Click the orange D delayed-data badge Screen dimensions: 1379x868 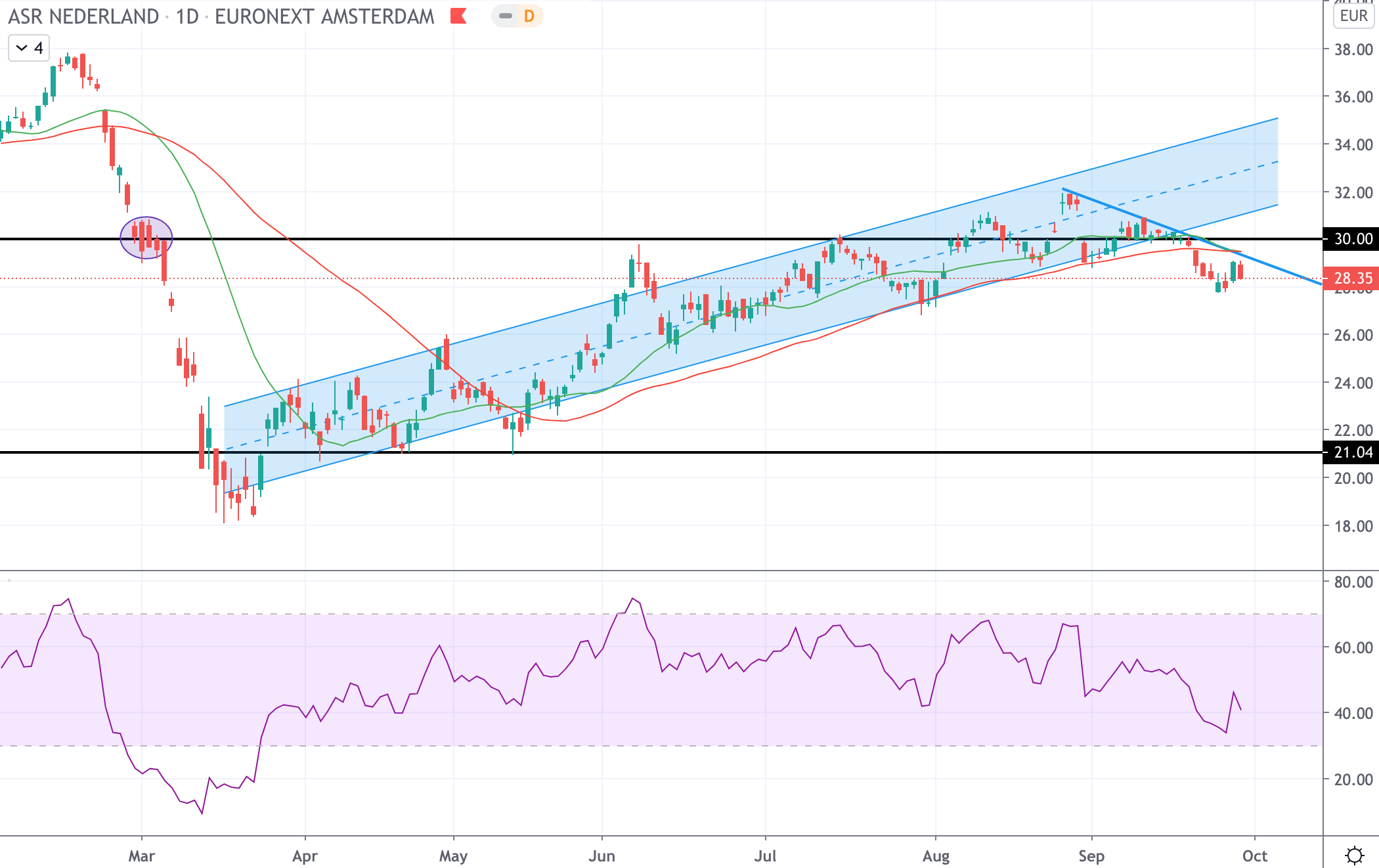click(x=529, y=16)
